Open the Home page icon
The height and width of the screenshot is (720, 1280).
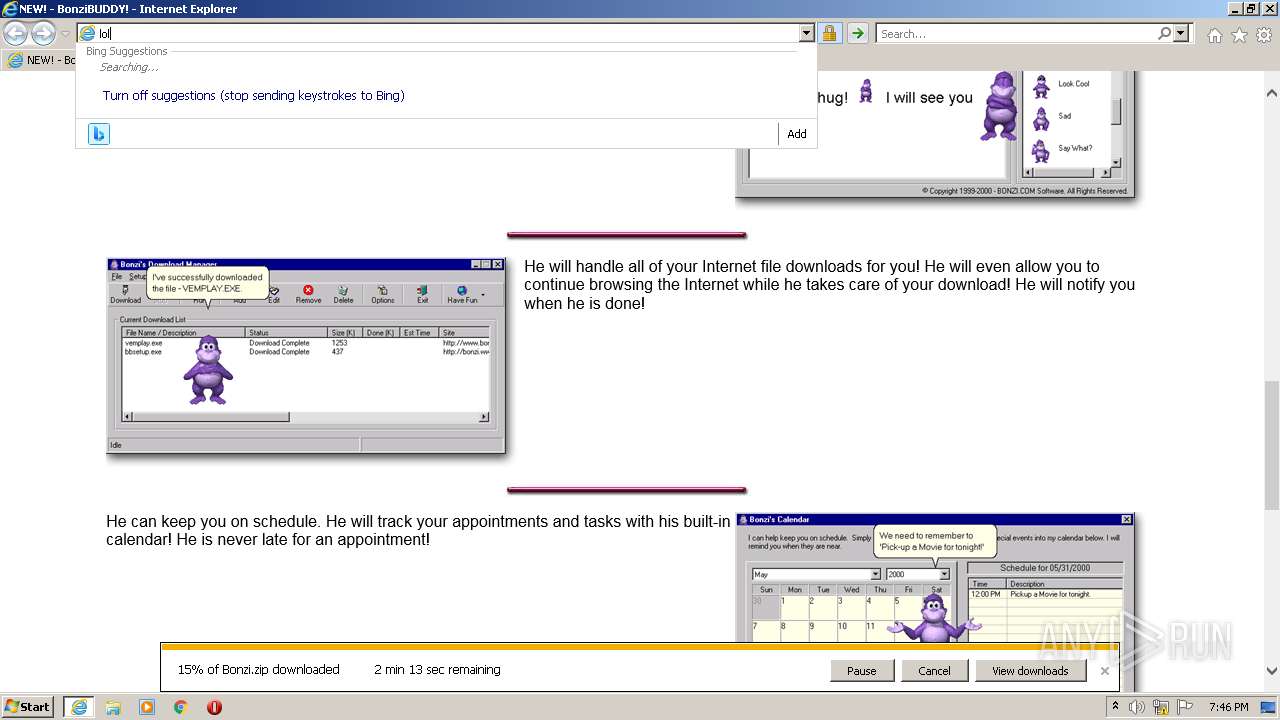pos(1214,35)
